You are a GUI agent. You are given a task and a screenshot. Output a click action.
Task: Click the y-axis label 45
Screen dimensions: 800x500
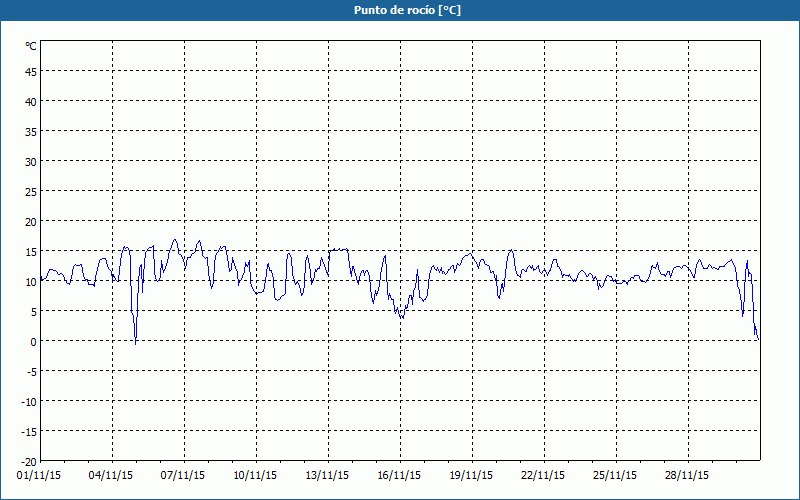click(31, 72)
